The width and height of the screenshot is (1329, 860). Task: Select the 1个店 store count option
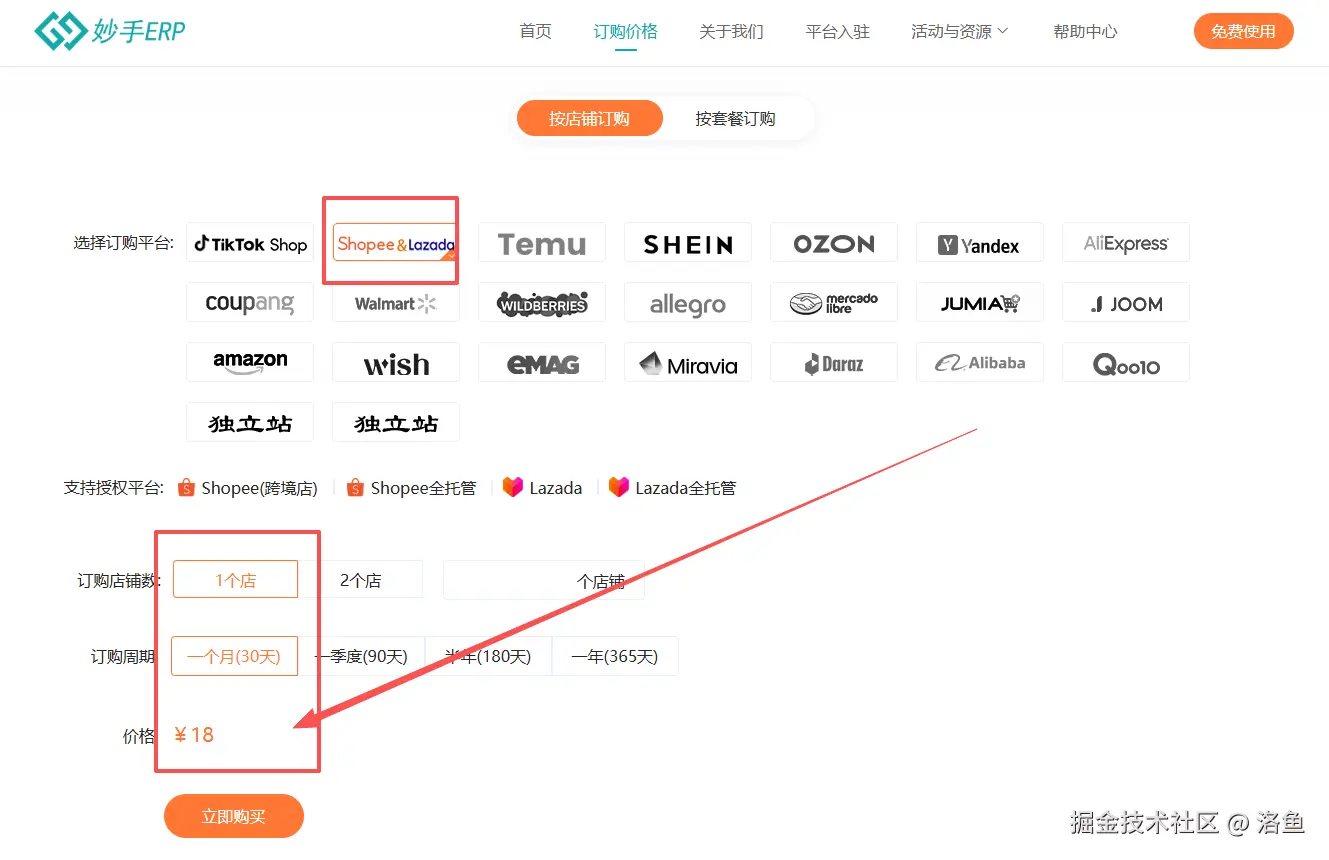(235, 580)
